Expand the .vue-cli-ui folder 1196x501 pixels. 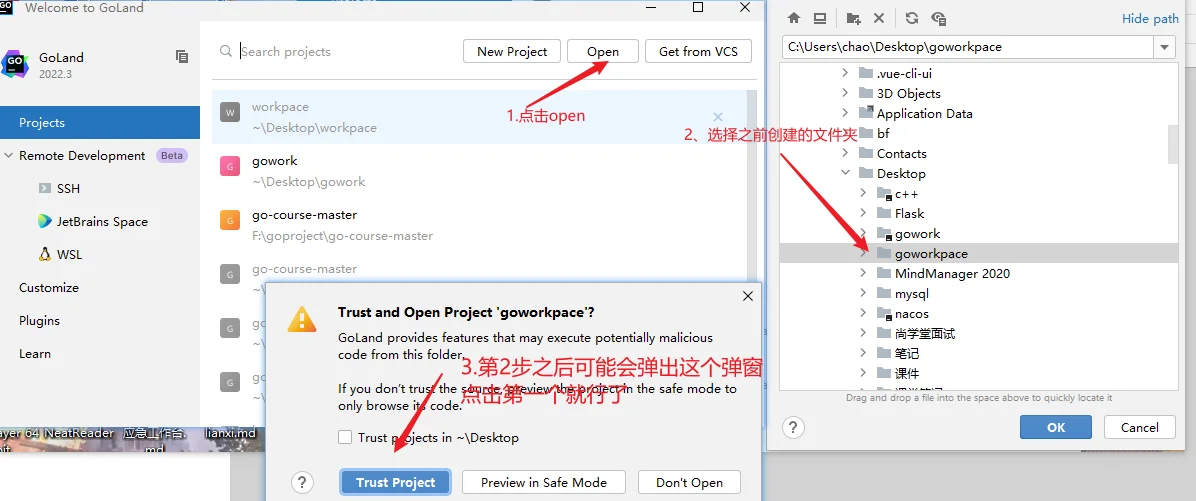point(845,73)
